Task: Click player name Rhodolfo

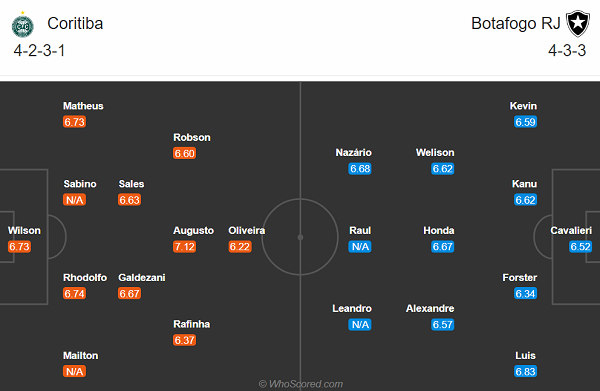Action: [x=85, y=277]
